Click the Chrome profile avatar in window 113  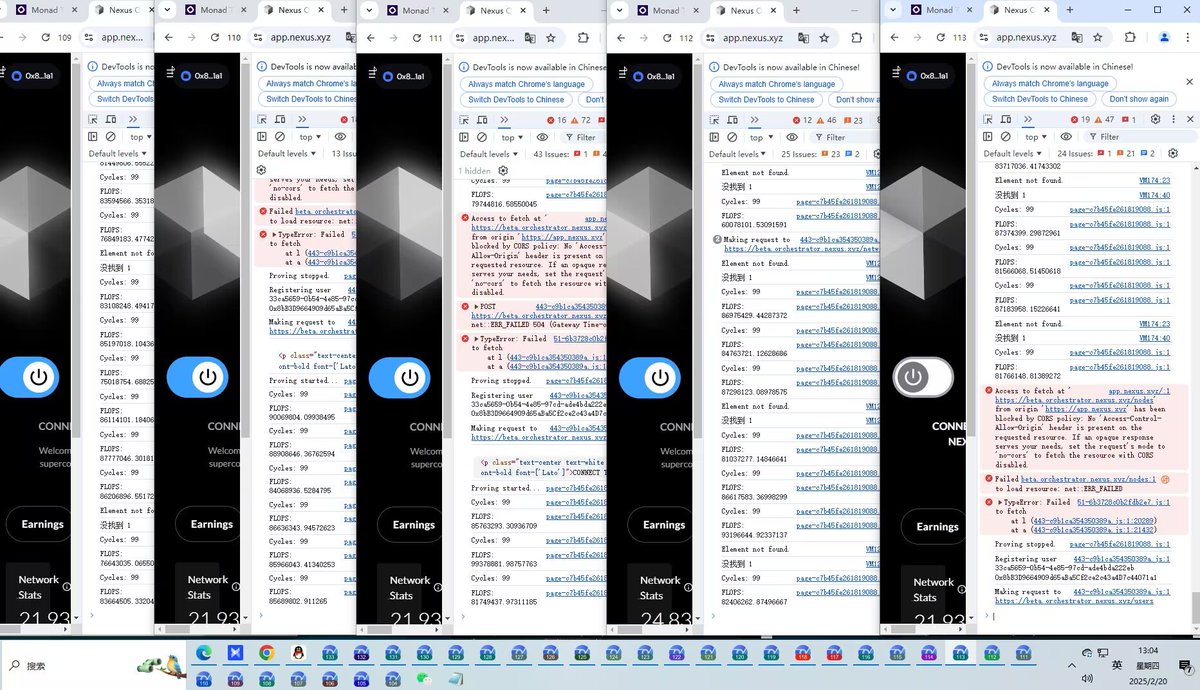click(x=1164, y=37)
